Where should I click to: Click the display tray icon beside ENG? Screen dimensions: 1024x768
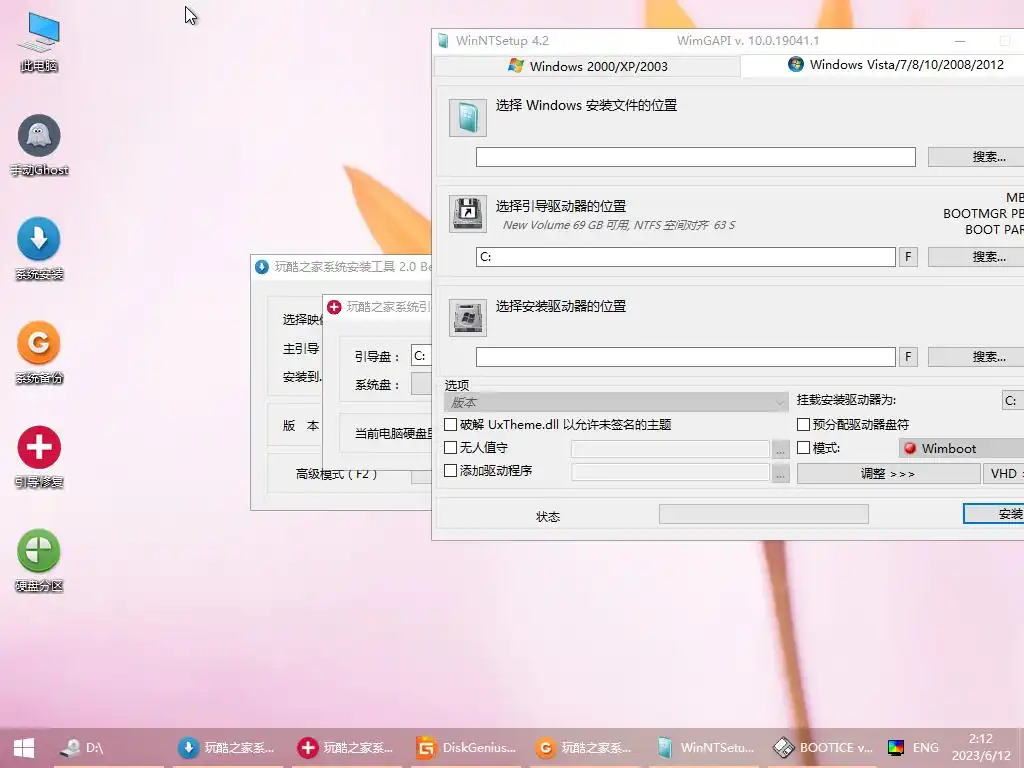(896, 748)
